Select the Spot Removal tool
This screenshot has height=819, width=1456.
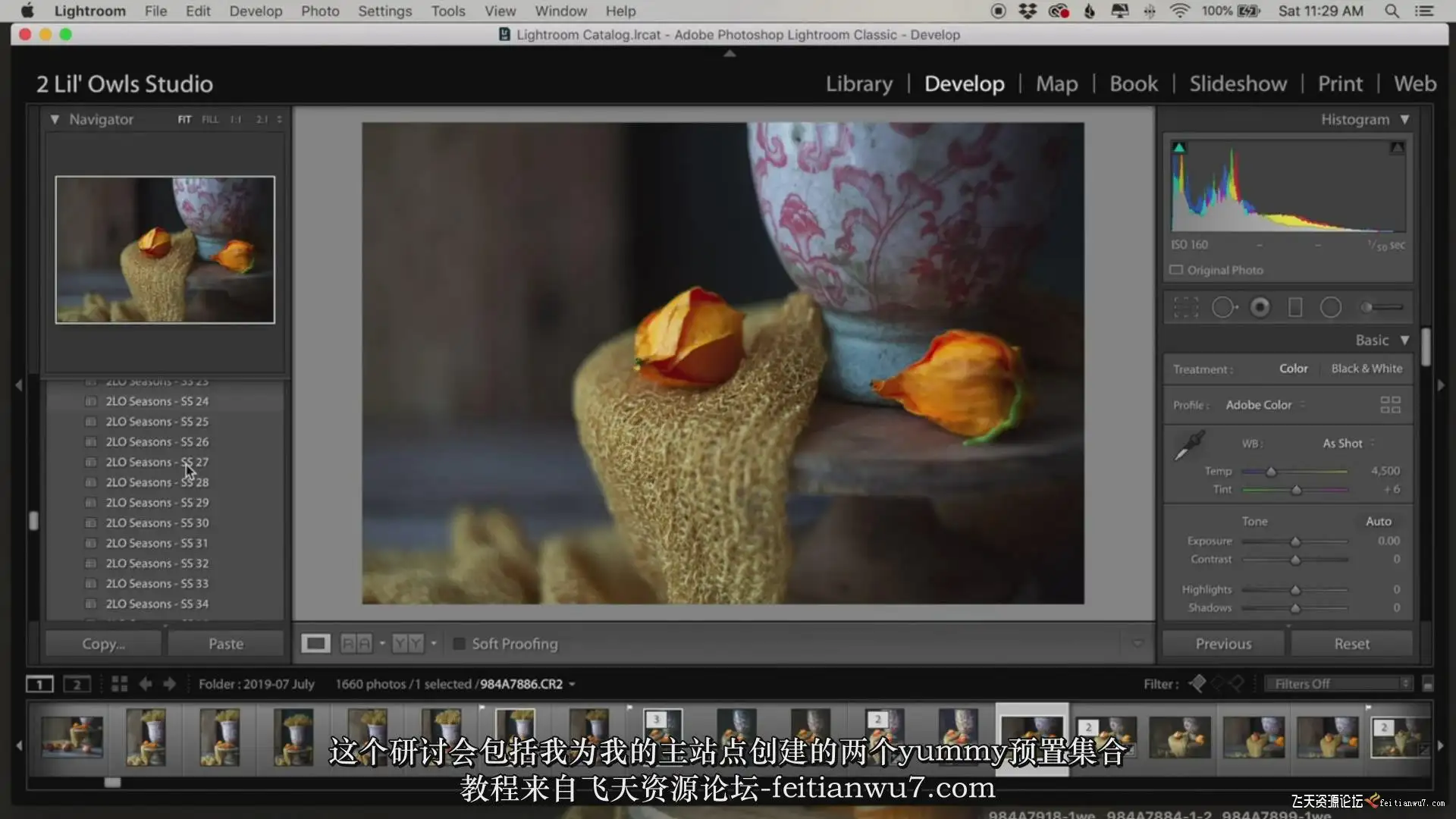pyautogui.click(x=1223, y=307)
